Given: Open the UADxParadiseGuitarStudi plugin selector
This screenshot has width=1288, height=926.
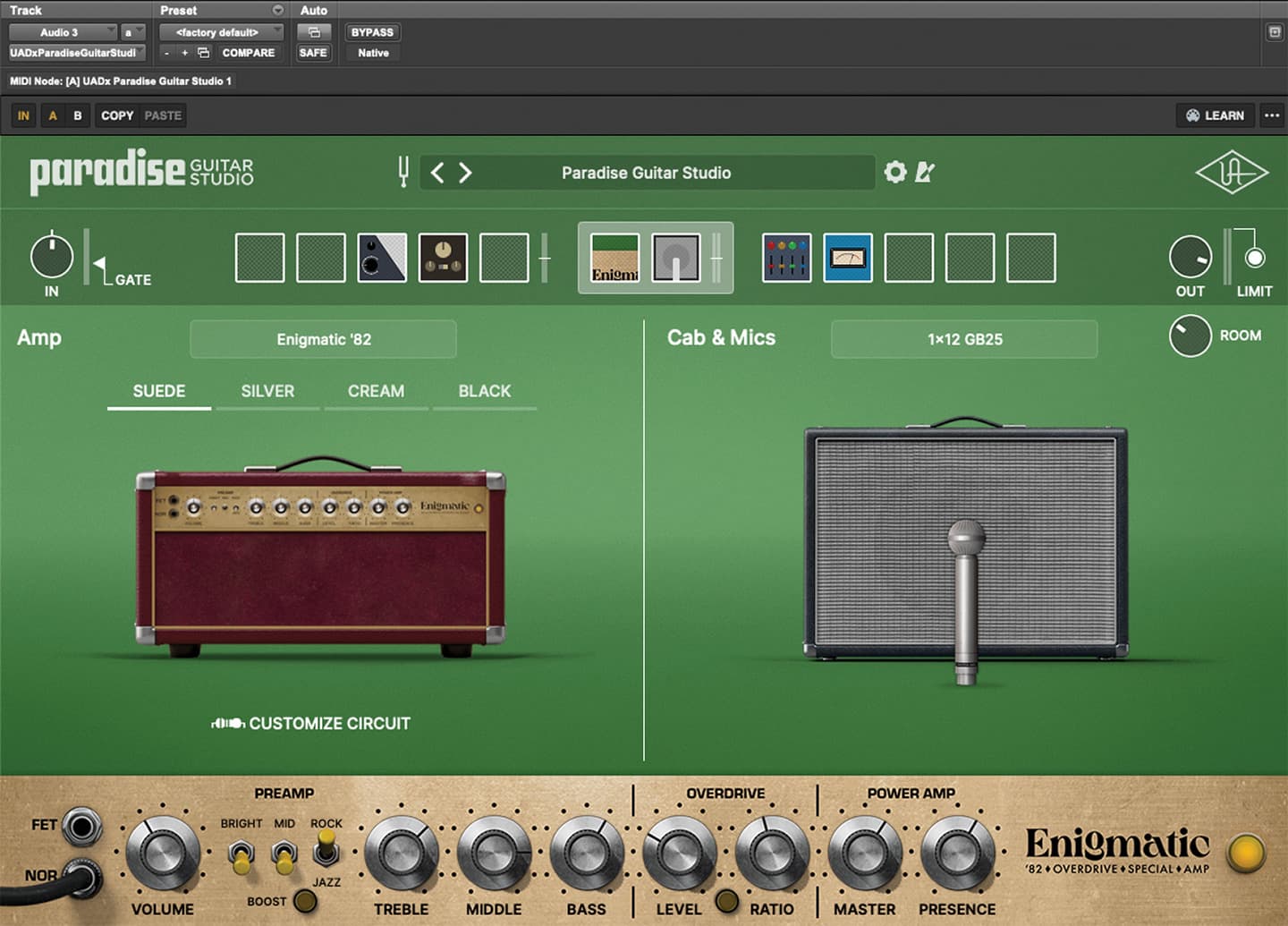Looking at the screenshot, I should coord(76,53).
